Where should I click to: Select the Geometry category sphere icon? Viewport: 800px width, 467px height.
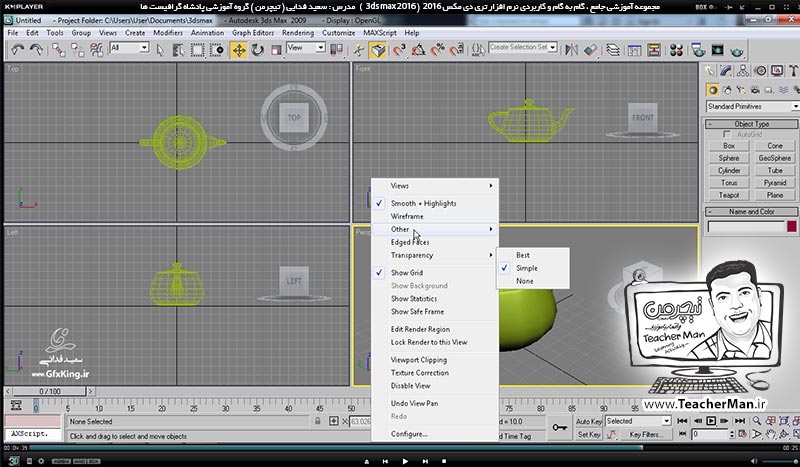713,90
